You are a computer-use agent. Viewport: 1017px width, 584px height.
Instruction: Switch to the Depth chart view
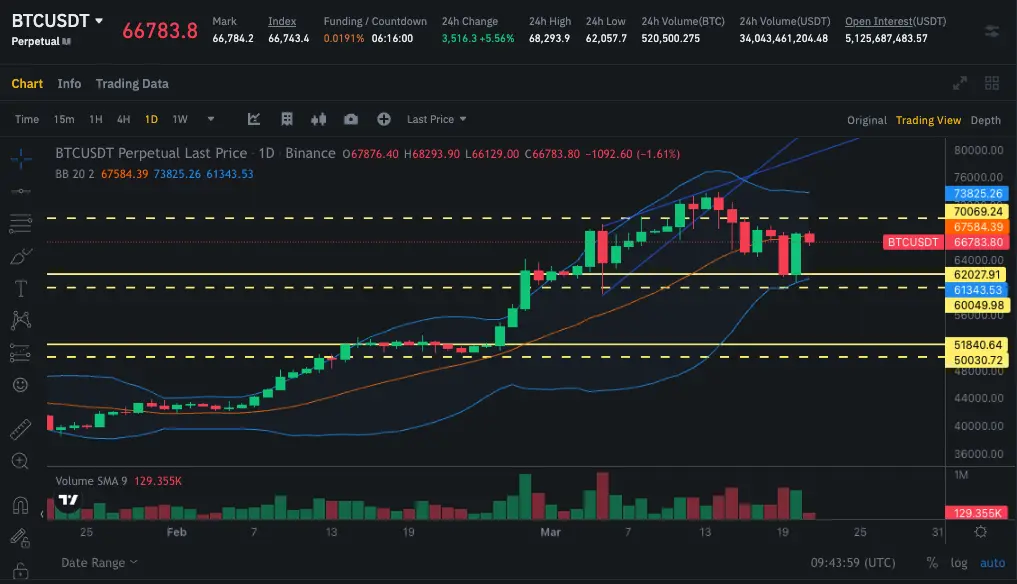pos(985,120)
